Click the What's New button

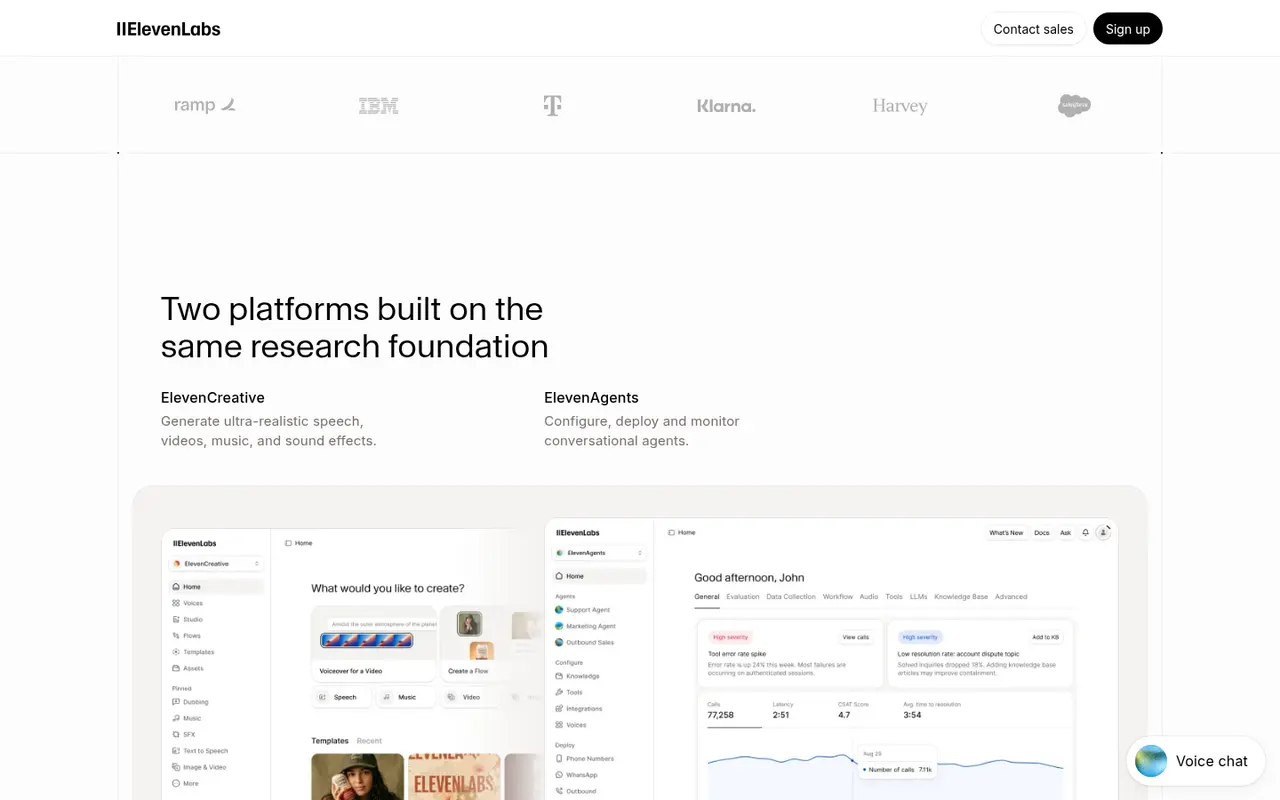tap(1006, 533)
